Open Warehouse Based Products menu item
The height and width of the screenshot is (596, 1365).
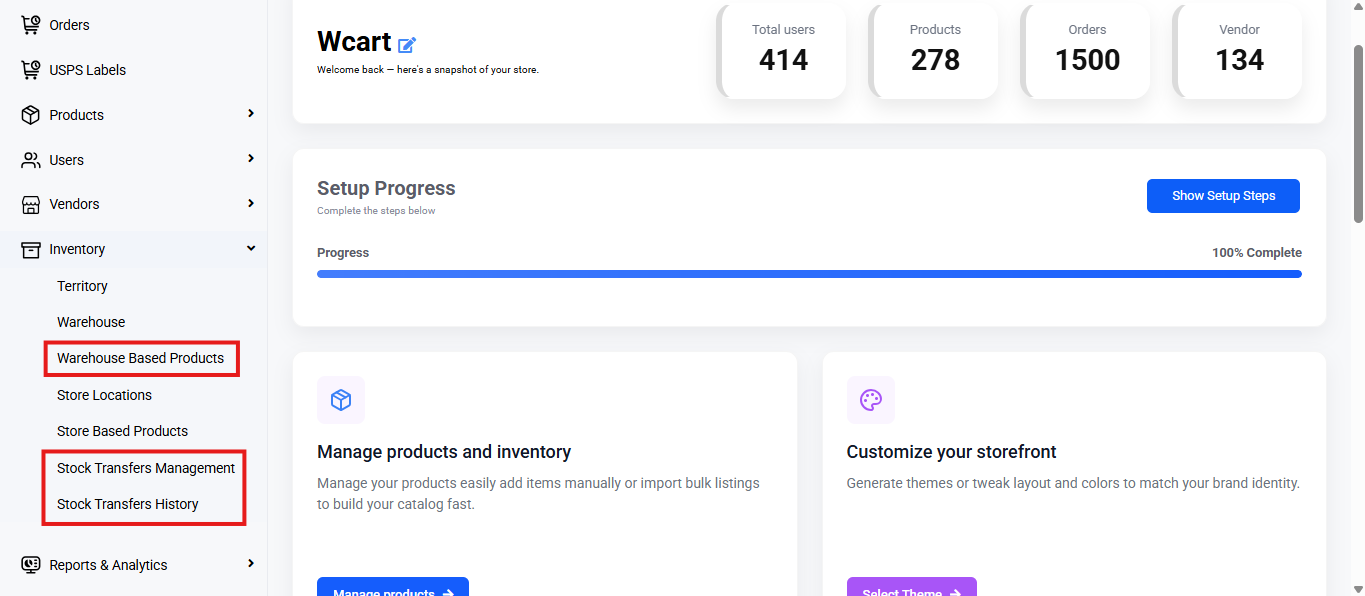(141, 358)
